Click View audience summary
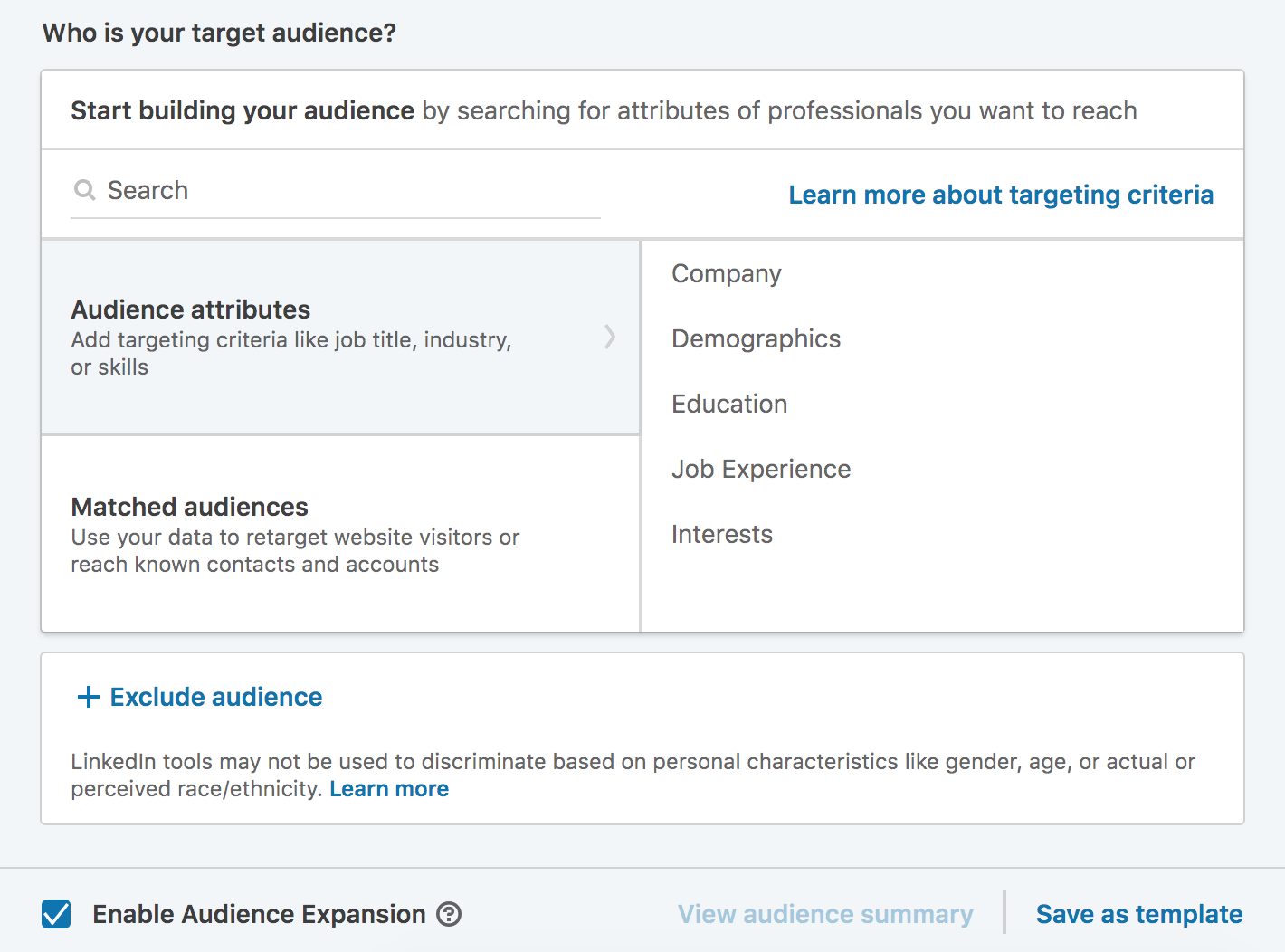 (825, 914)
